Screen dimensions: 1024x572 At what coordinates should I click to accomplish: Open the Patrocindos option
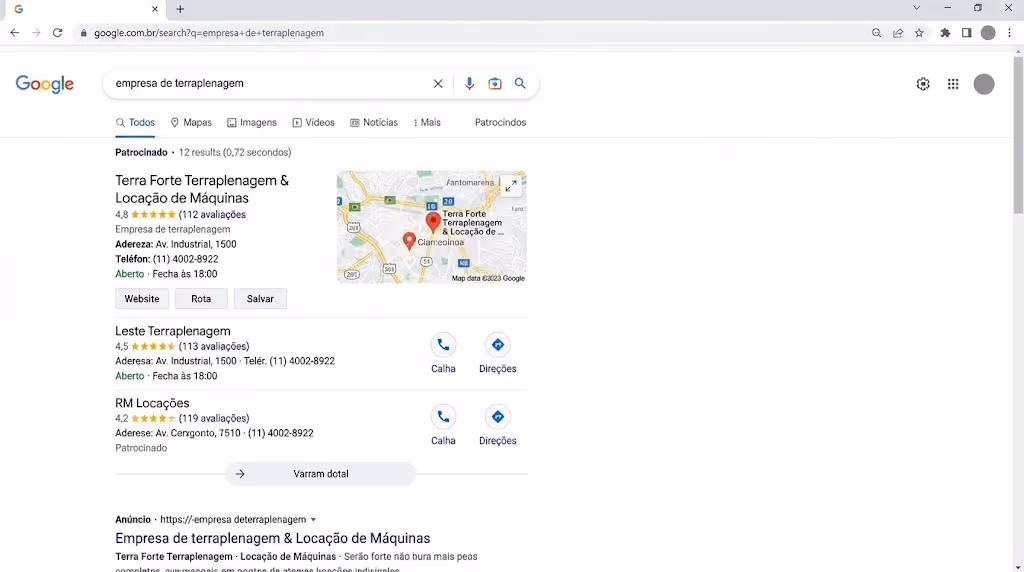pyautogui.click(x=500, y=123)
